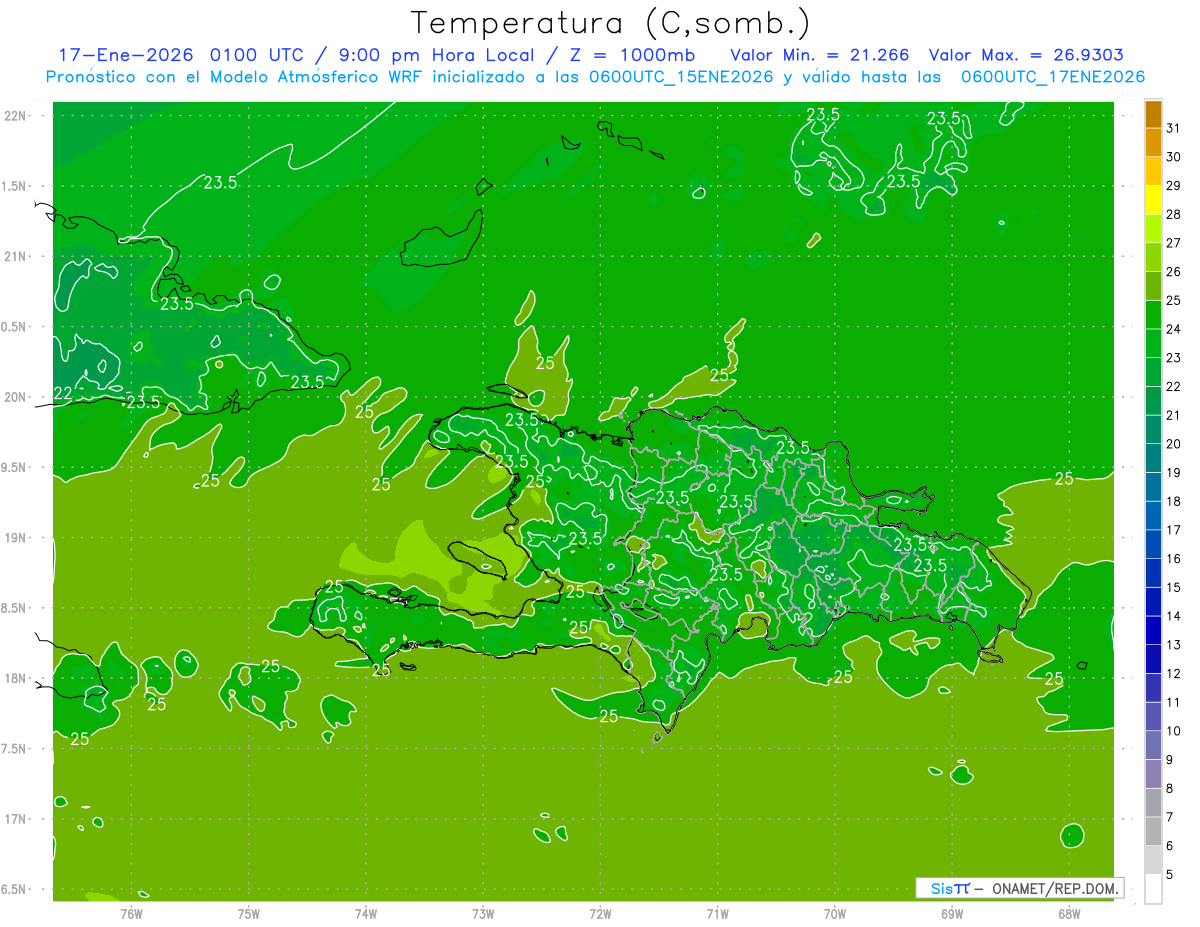The width and height of the screenshot is (1200, 927).
Task: Click the '0600UTC_15ENE2026' initialization stamp
Action: pyautogui.click(x=679, y=77)
